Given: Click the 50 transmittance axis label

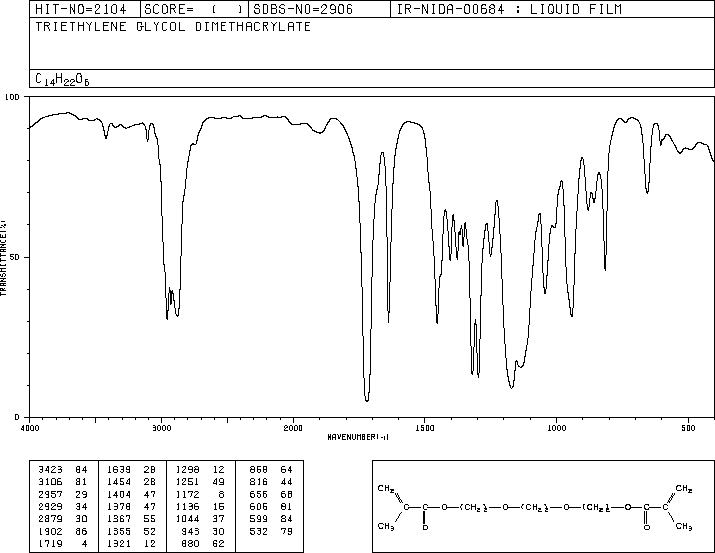Looking at the screenshot, I should click(x=15, y=257).
